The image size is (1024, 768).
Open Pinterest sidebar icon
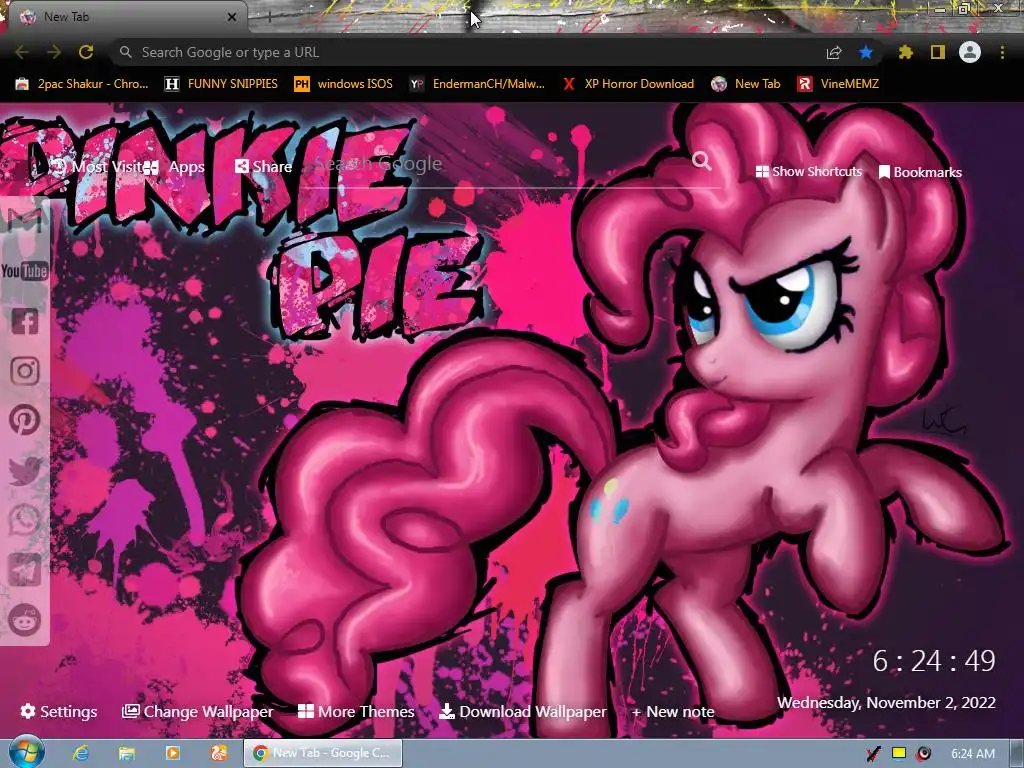click(25, 420)
